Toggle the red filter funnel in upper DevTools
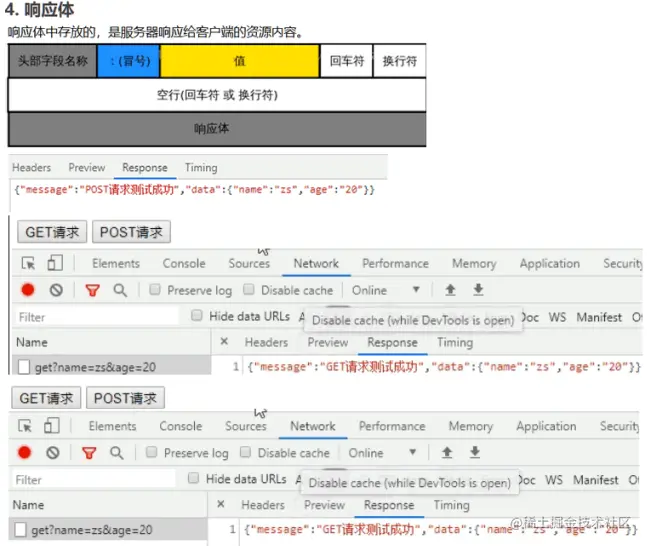Viewport: 647px width, 546px height. pos(92,291)
